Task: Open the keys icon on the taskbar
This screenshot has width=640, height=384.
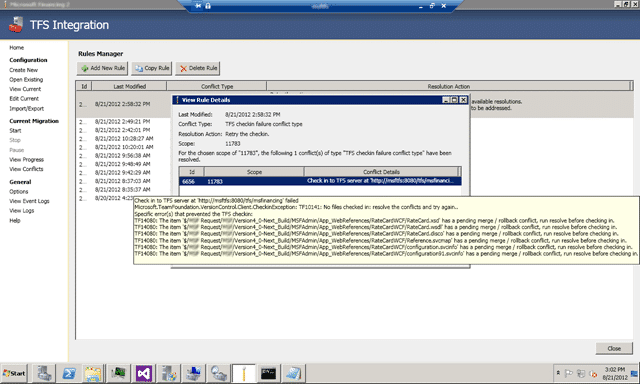Action: click(x=218, y=373)
